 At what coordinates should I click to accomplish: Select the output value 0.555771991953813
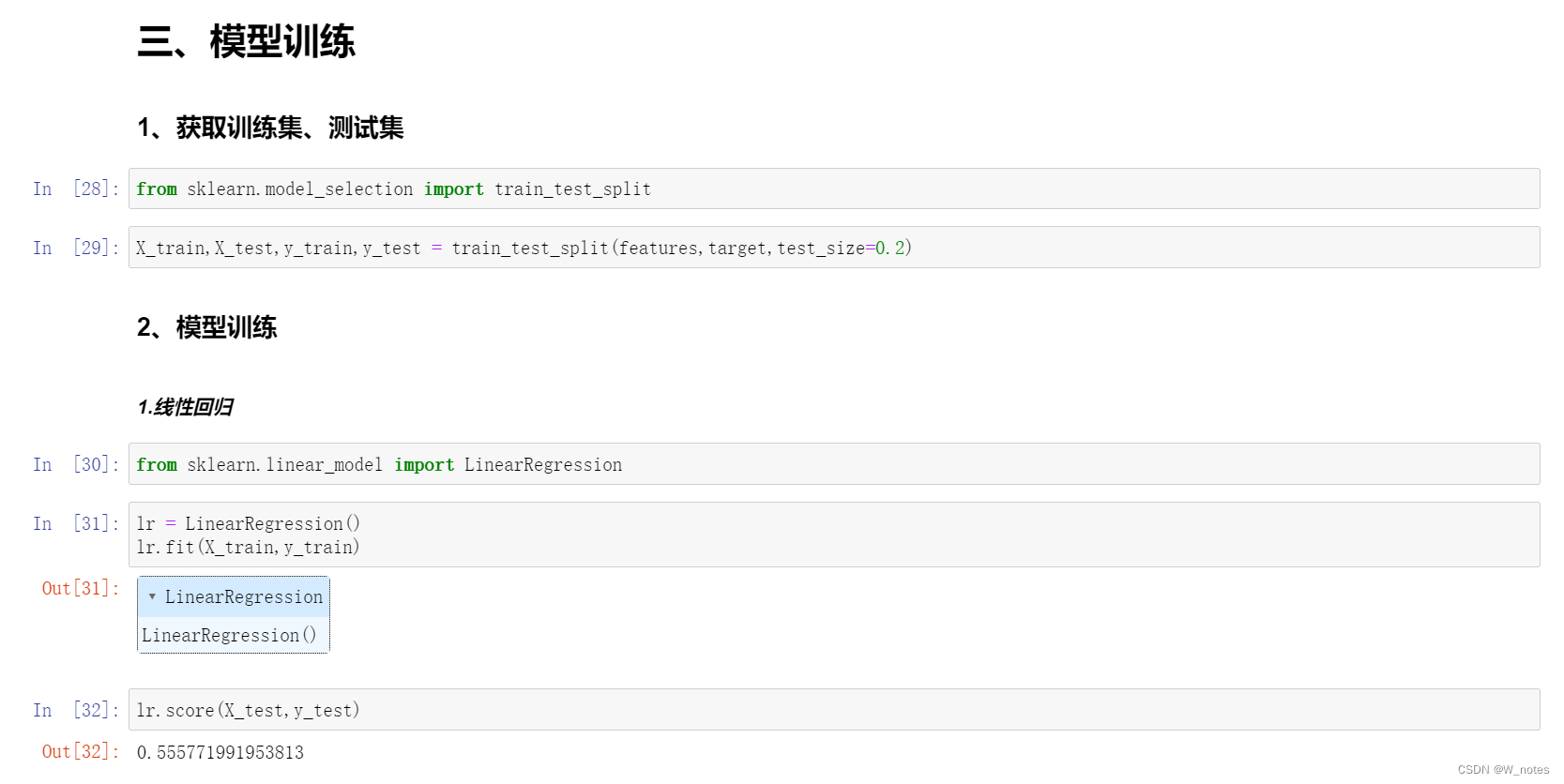pos(220,752)
